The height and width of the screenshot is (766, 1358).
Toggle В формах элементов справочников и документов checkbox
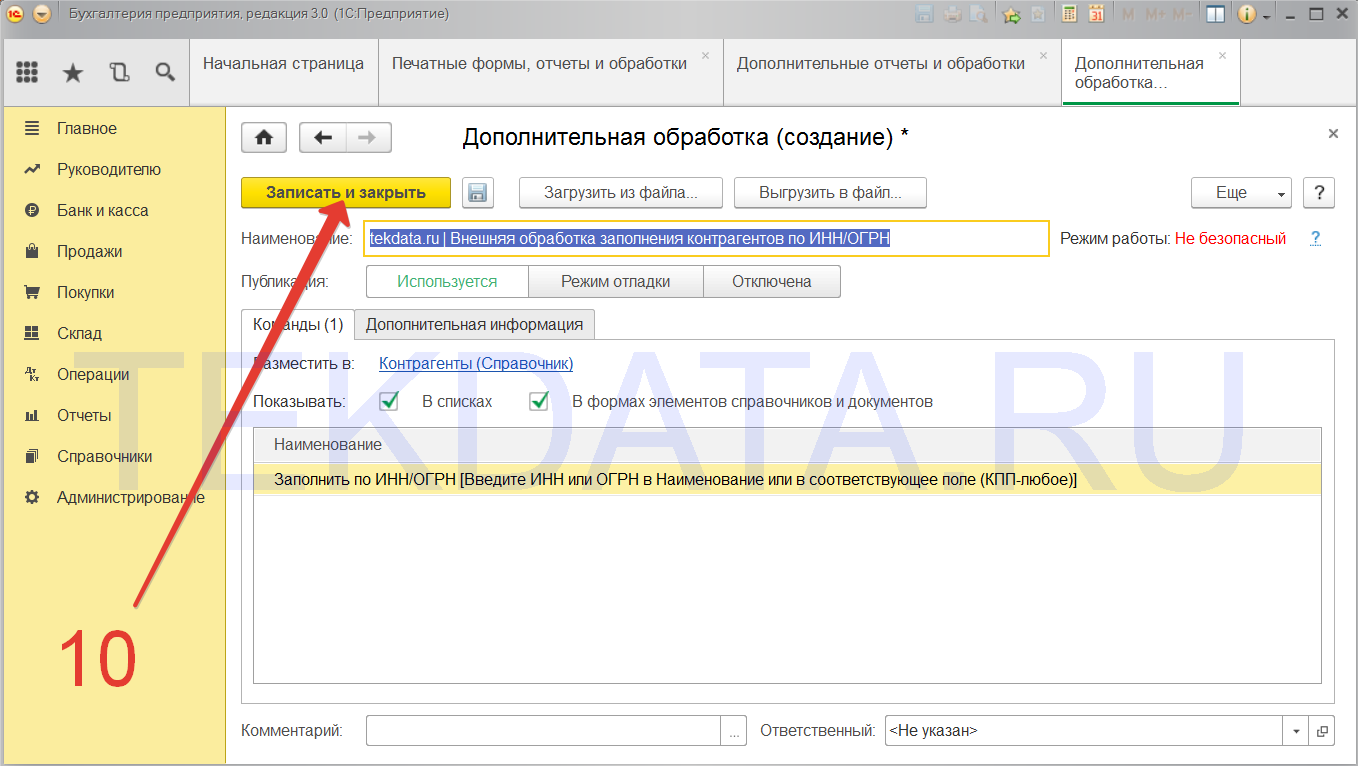(539, 401)
